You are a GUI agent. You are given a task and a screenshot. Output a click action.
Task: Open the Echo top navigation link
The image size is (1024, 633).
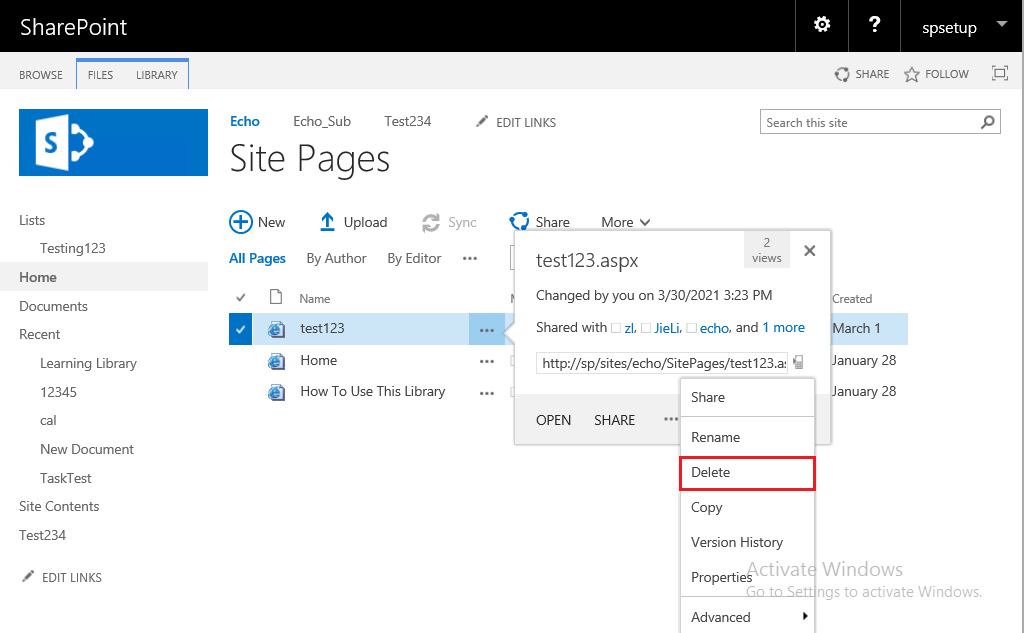point(245,122)
